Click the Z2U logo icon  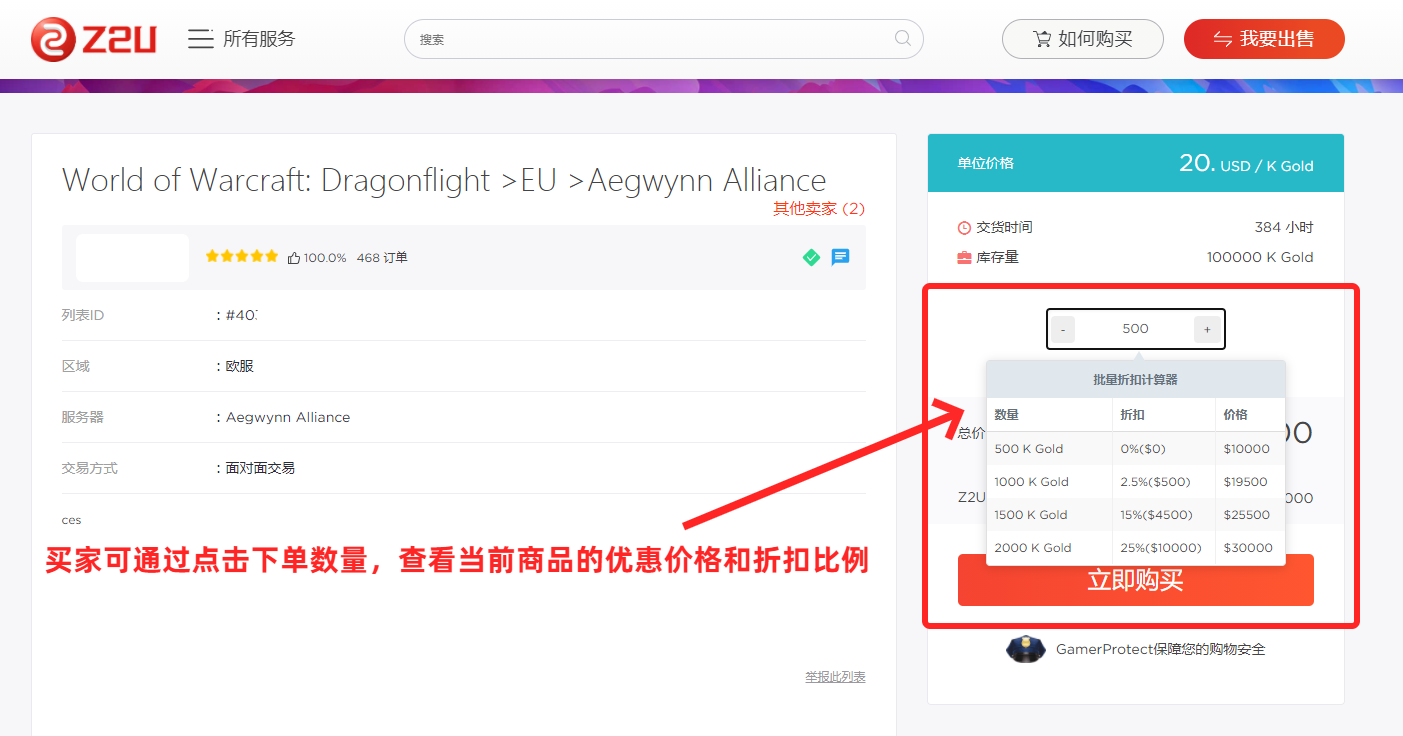[53, 39]
